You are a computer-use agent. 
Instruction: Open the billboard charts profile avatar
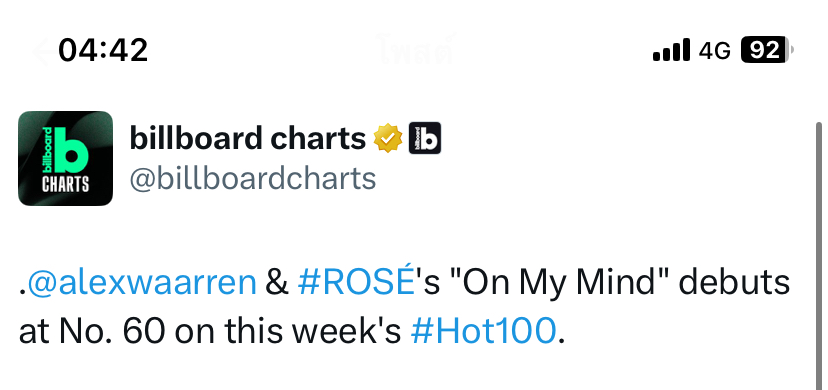[65, 158]
